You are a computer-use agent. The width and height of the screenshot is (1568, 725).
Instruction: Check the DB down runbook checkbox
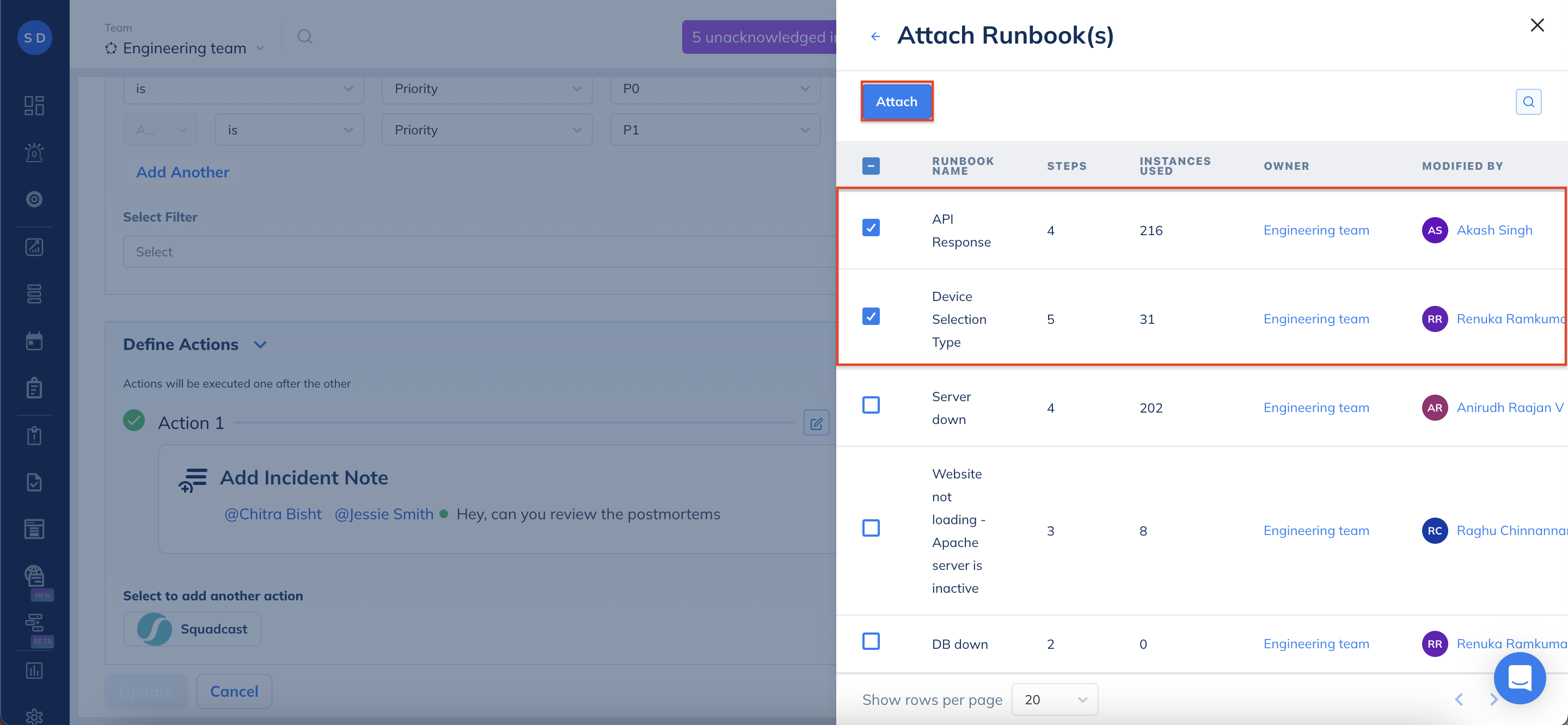click(871, 642)
